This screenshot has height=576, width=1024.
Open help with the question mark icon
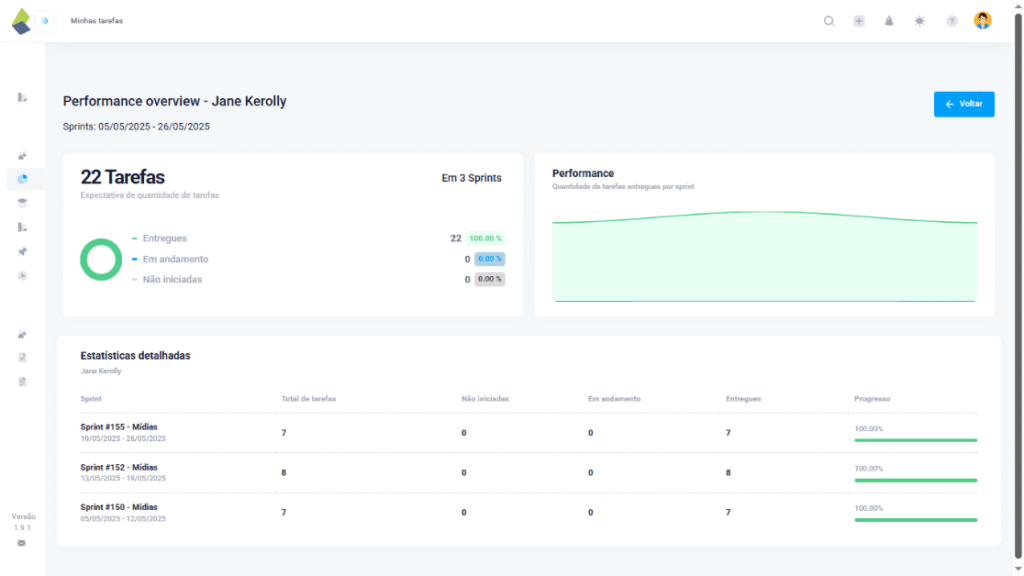pyautogui.click(x=952, y=22)
